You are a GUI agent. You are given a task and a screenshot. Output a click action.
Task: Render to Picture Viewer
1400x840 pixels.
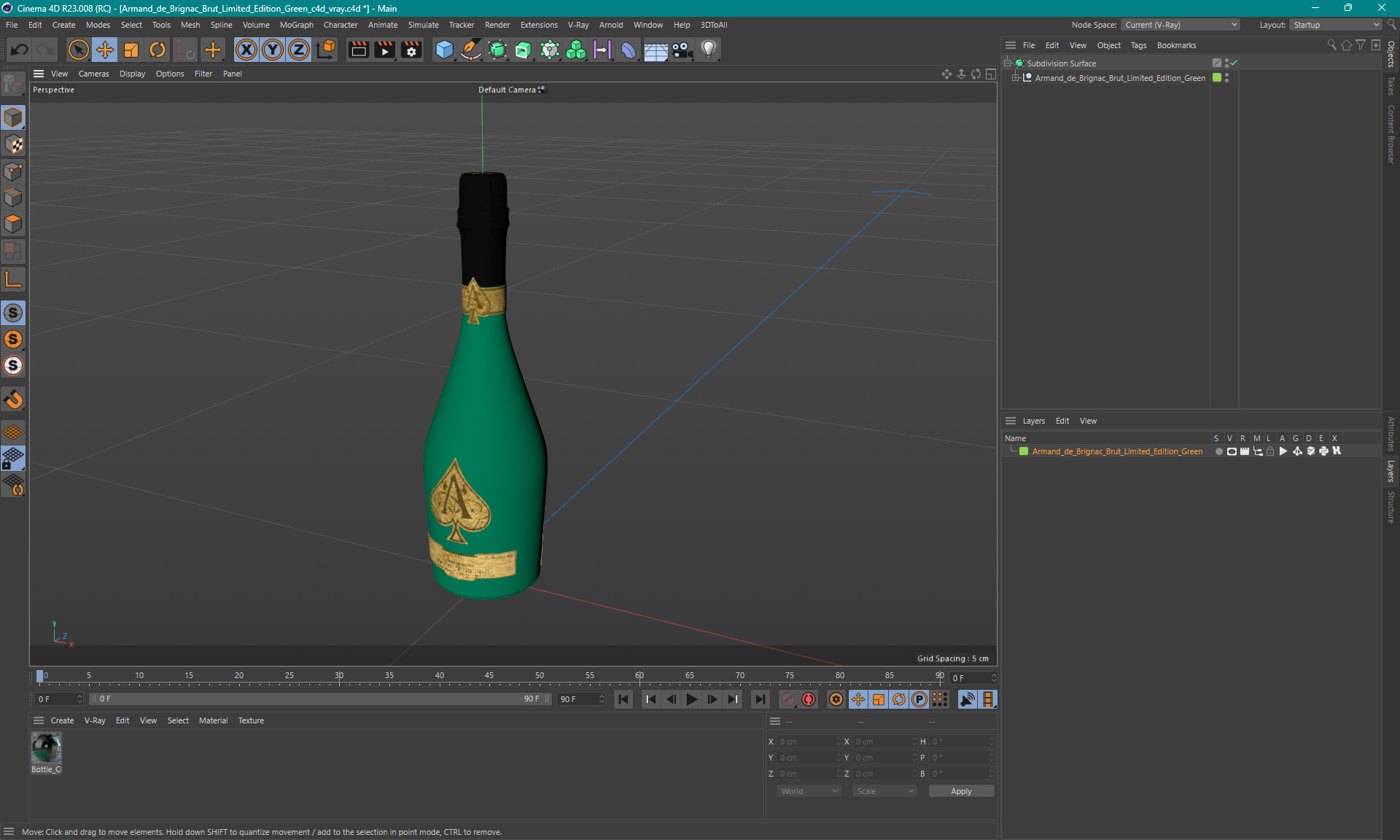(x=384, y=50)
